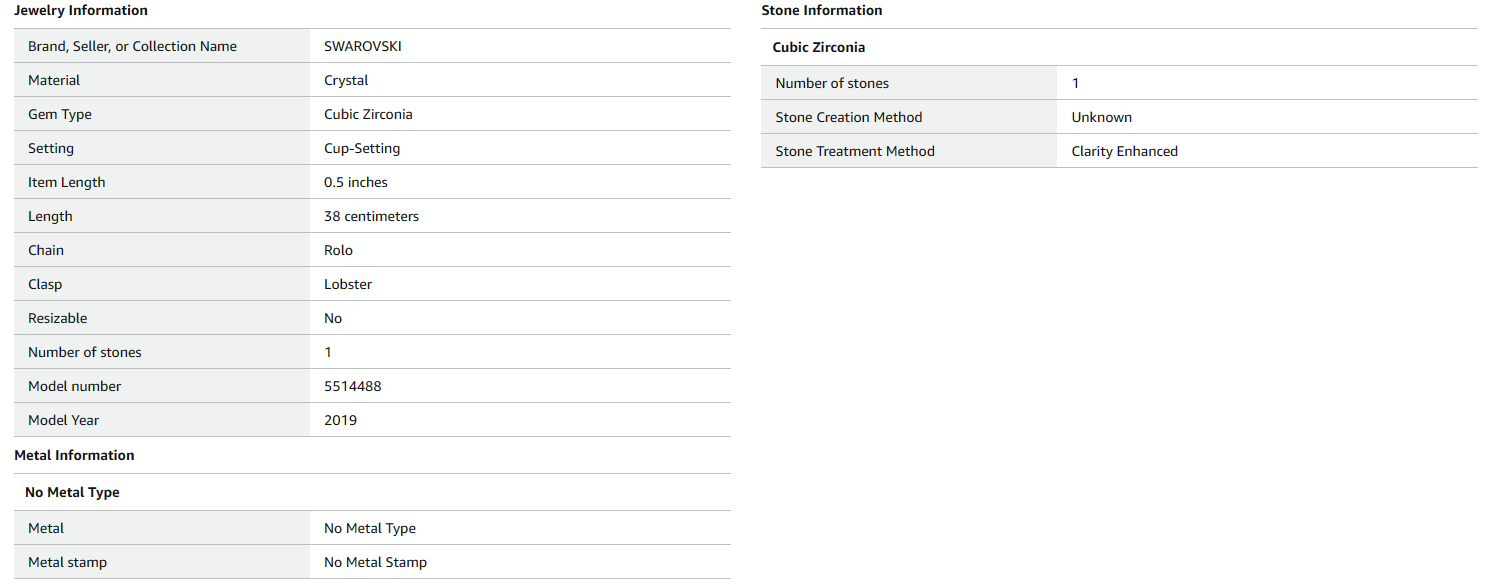1507x586 pixels.
Task: Select the Crystal material value
Action: coord(346,80)
